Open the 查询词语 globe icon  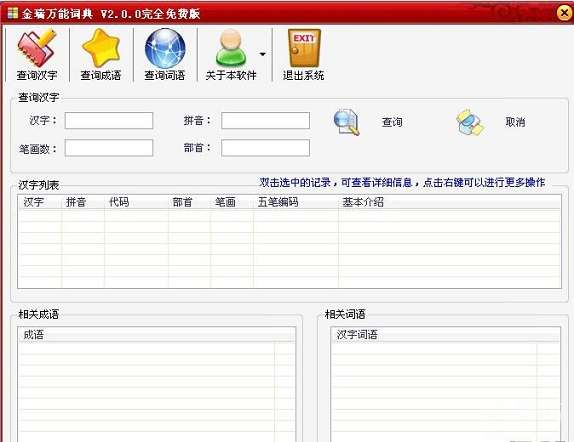point(165,48)
